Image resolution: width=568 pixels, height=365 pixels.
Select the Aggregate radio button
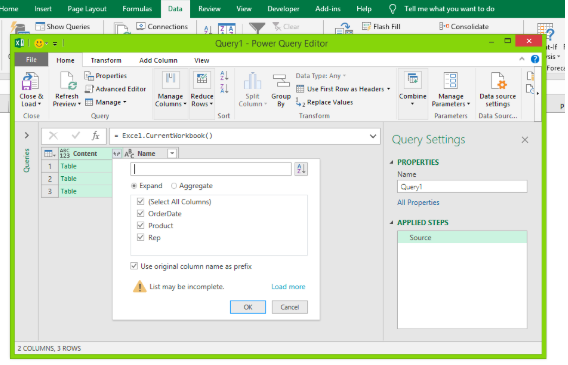click(174, 186)
